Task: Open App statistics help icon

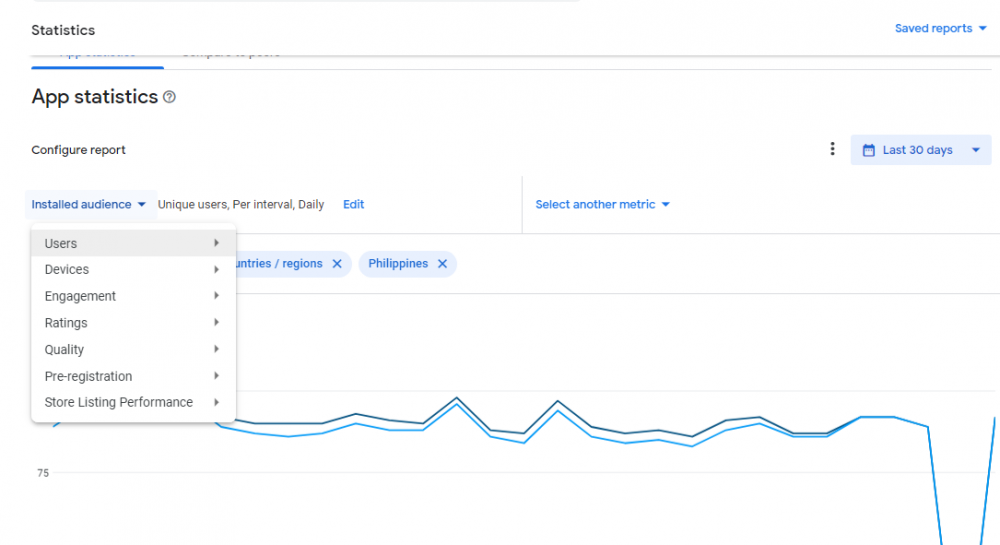Action: click(169, 97)
